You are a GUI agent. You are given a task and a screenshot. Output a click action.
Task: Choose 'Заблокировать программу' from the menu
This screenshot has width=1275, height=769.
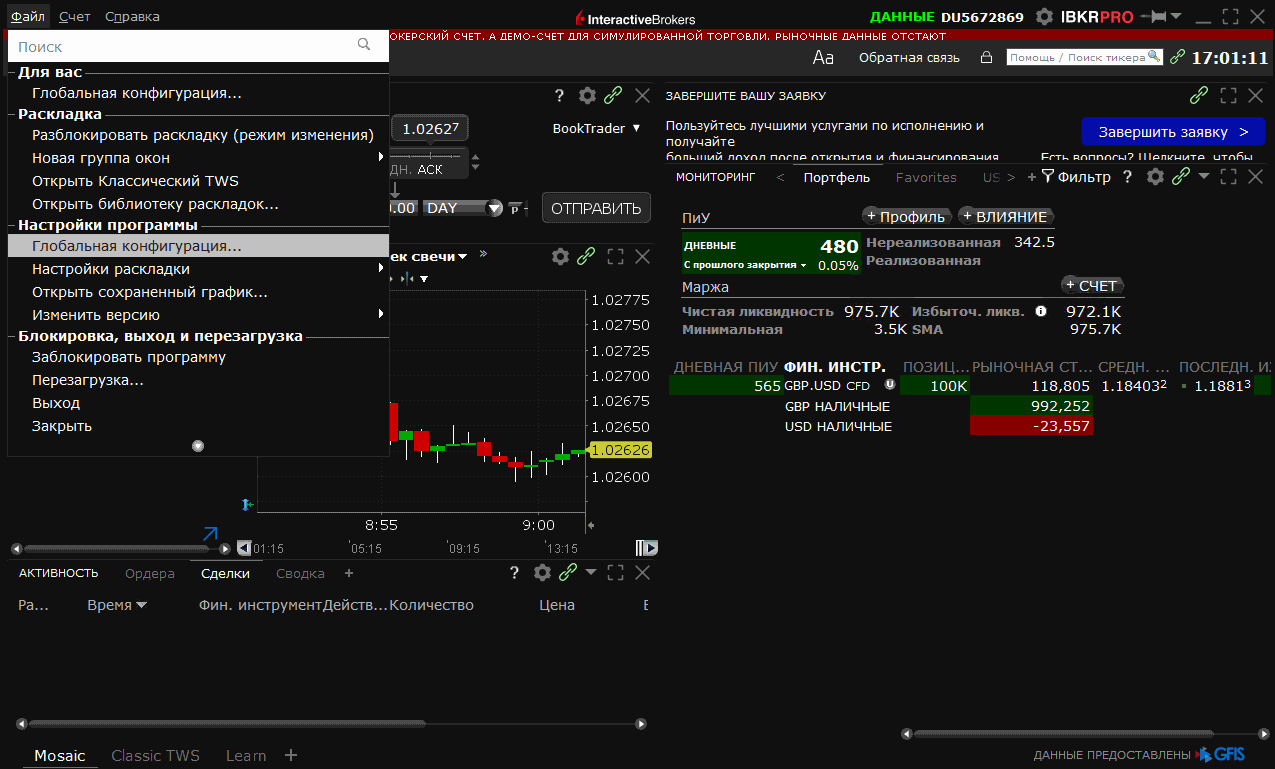pyautogui.click(x=198, y=357)
